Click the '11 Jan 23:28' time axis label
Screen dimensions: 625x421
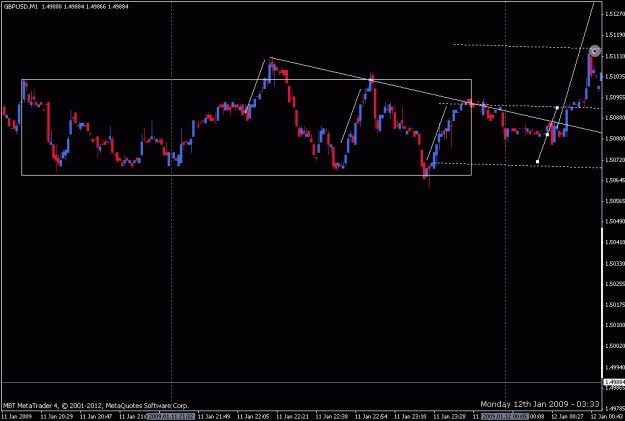point(449,417)
